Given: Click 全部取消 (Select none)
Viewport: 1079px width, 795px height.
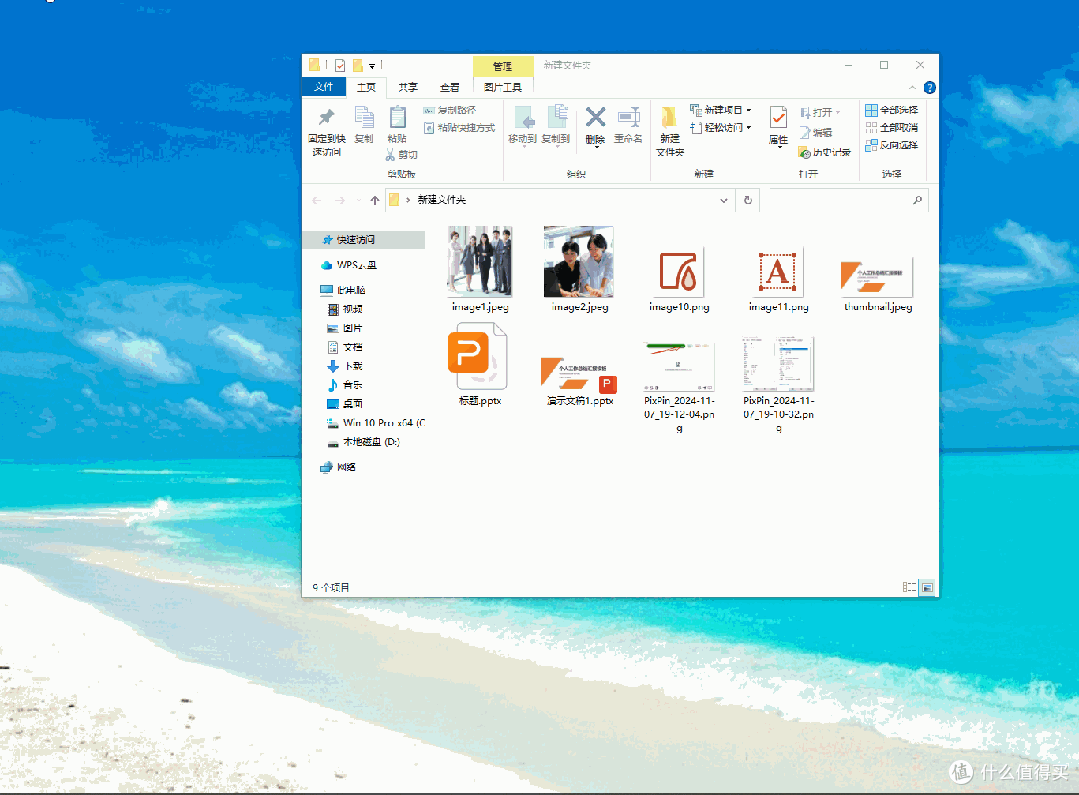Looking at the screenshot, I should (891, 128).
